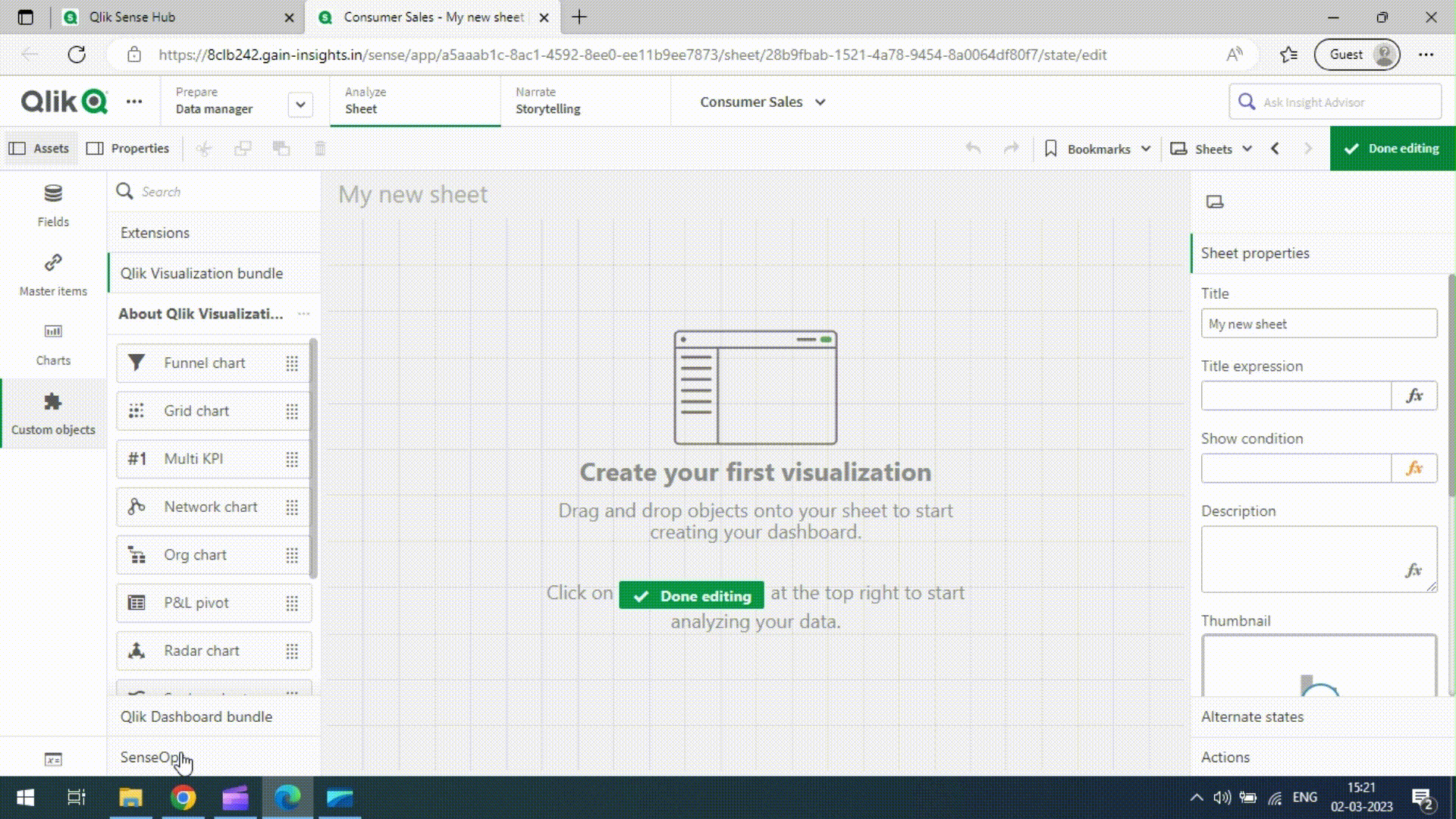Switch to the Qlik Sense Hub browser tab
The image size is (1456, 819).
point(178,17)
